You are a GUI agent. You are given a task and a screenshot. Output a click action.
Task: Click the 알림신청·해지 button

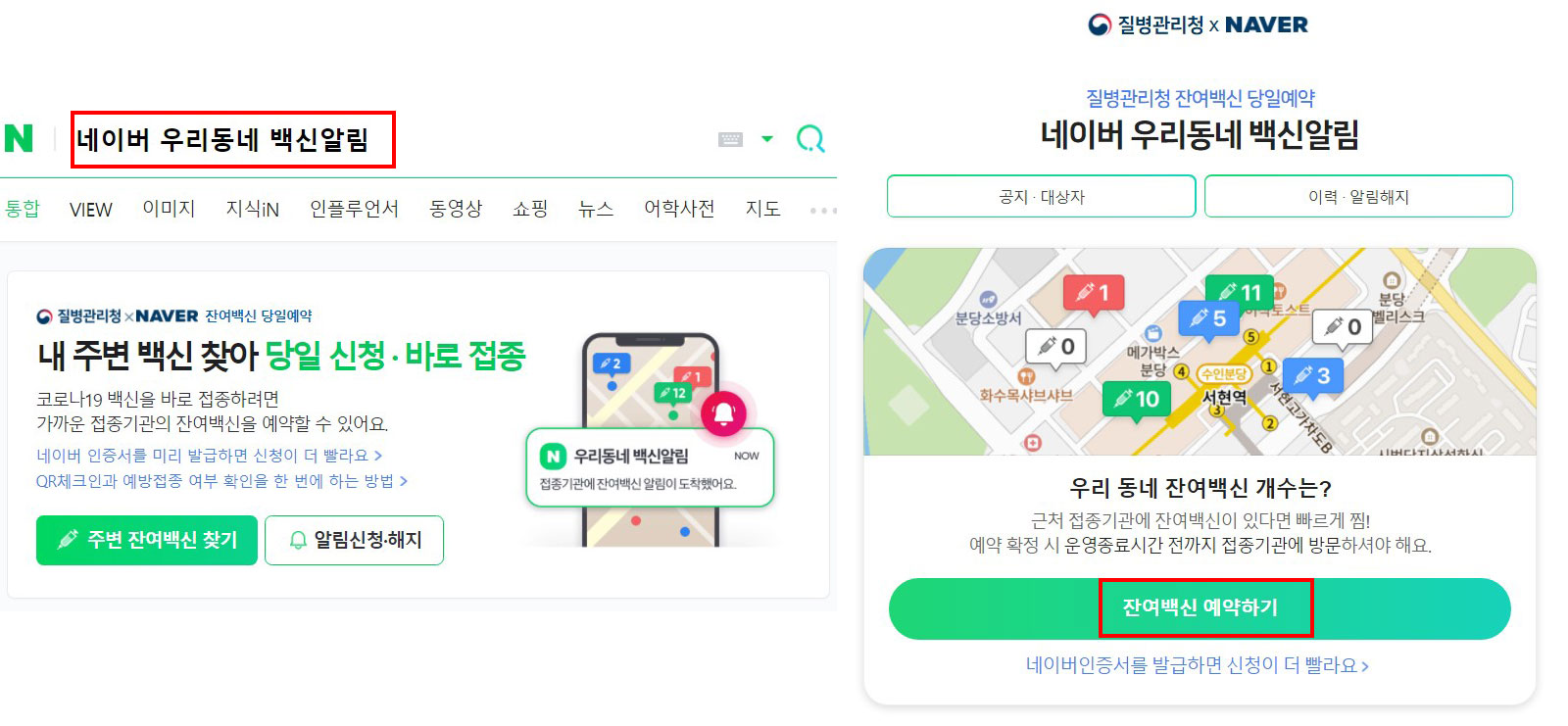pos(354,540)
